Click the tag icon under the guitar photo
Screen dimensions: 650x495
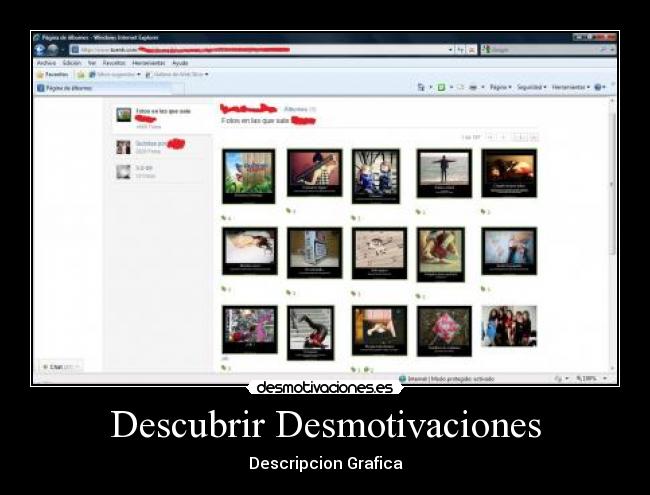pyautogui.click(x=289, y=211)
